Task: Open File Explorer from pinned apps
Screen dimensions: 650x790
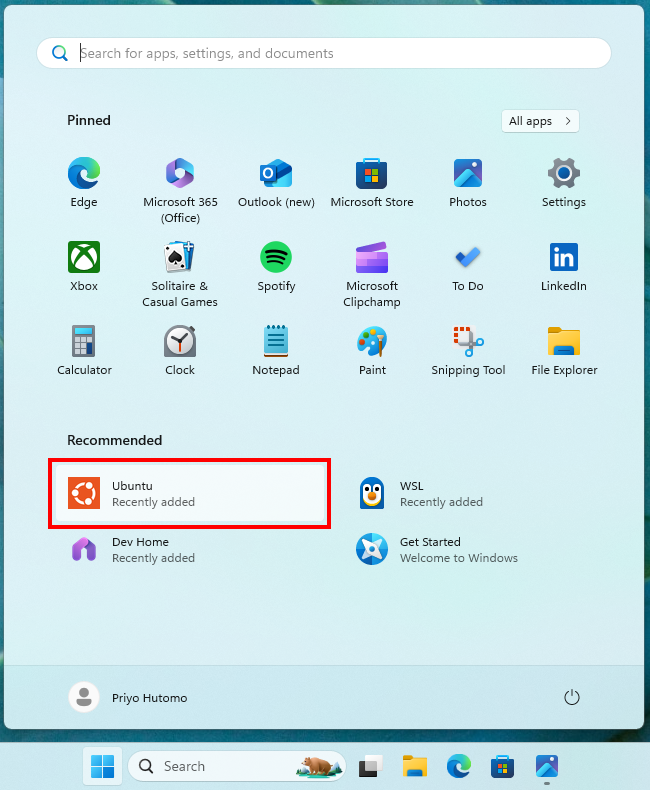Action: (x=564, y=351)
